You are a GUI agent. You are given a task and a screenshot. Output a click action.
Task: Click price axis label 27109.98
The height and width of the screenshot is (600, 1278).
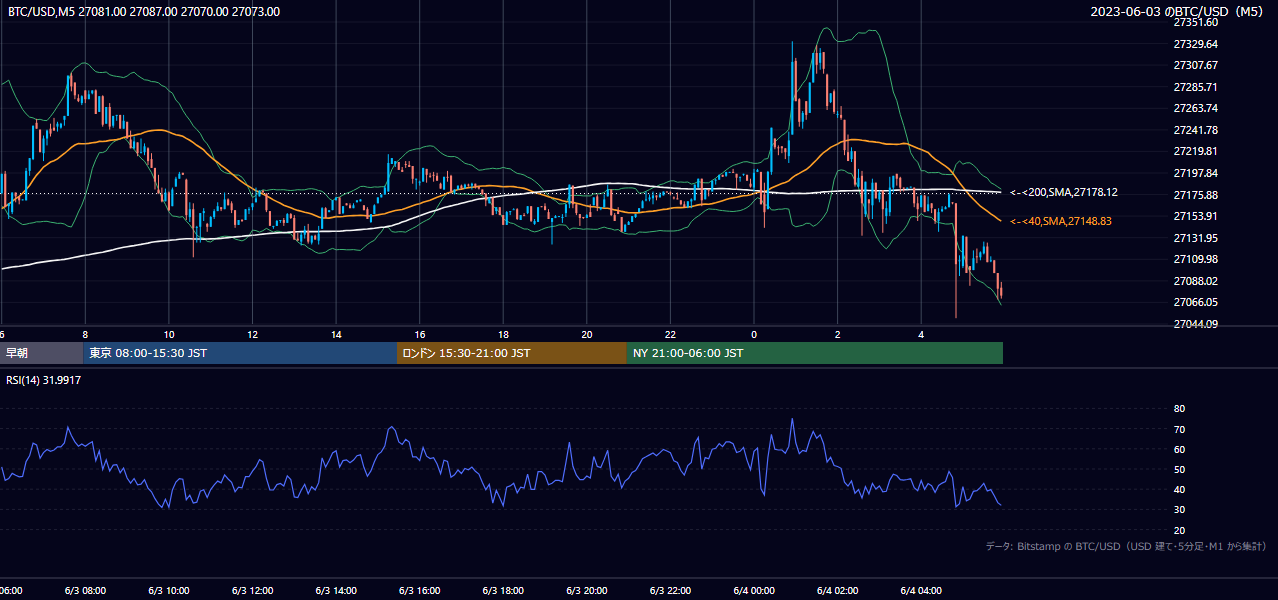coord(1195,259)
